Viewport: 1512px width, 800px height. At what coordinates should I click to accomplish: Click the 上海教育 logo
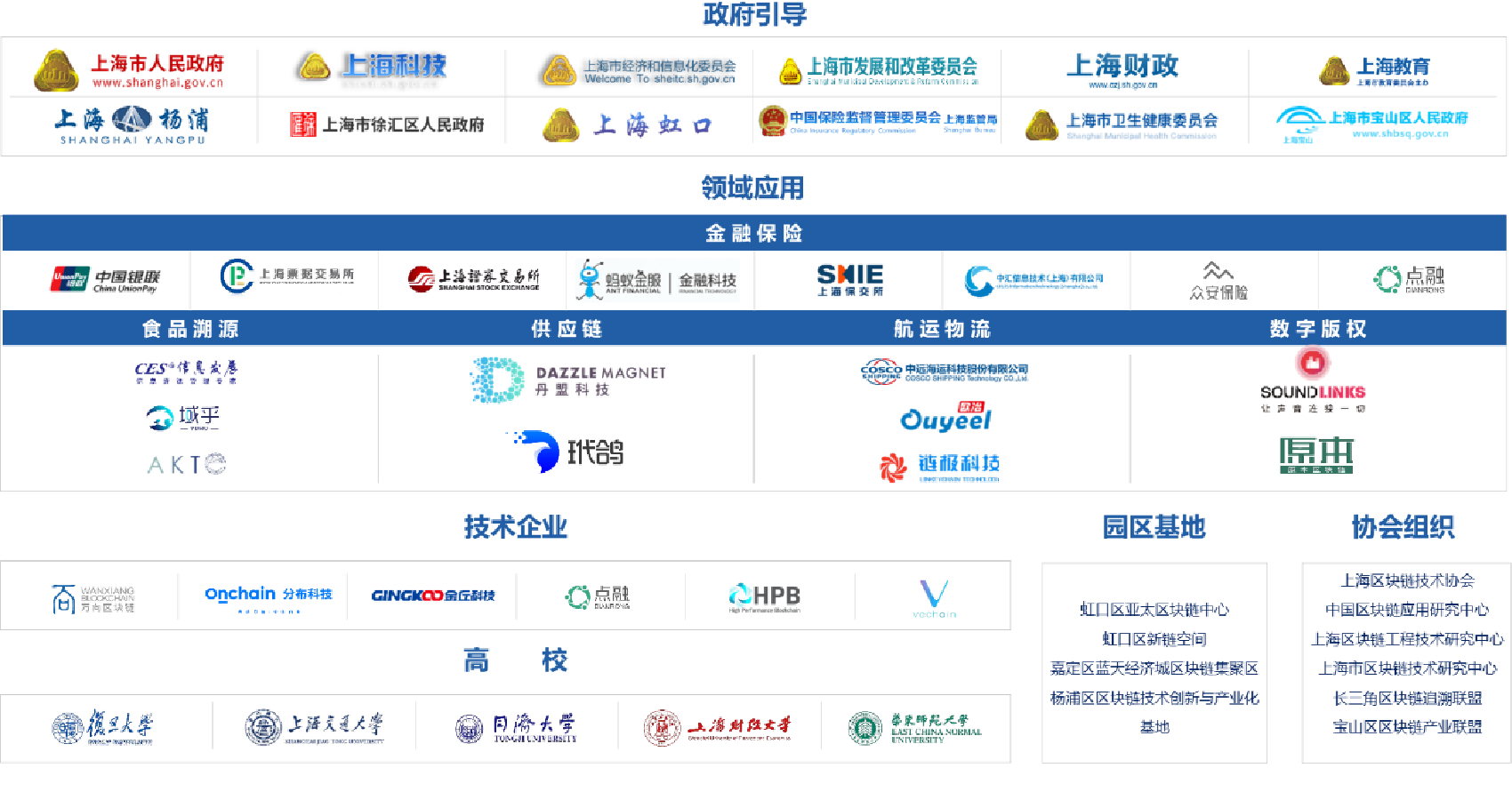coord(1374,70)
